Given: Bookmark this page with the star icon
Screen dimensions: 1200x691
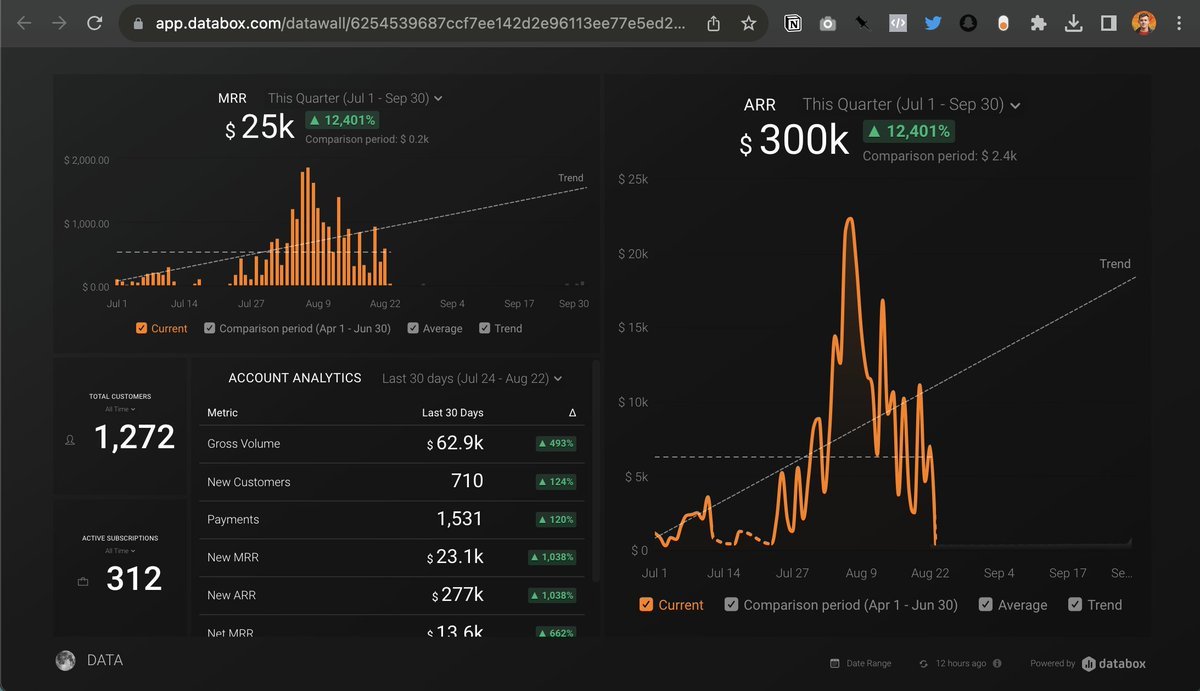Looking at the screenshot, I should tap(748, 23).
